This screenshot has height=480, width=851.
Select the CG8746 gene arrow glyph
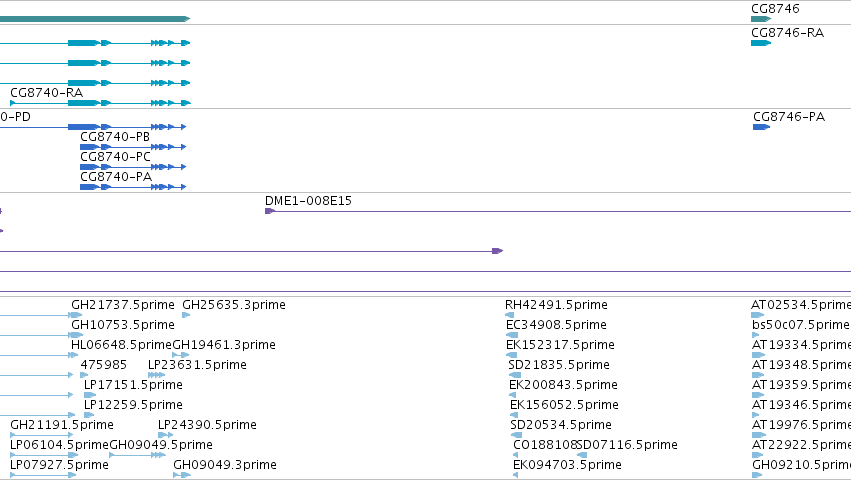click(x=761, y=19)
